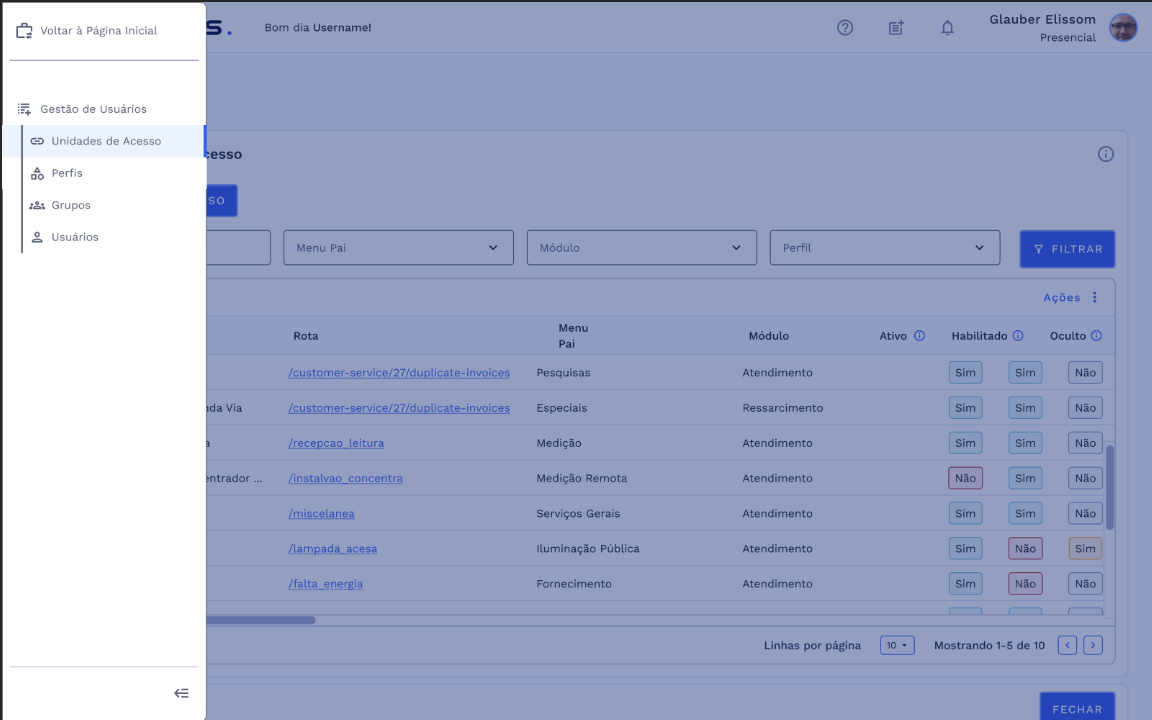This screenshot has width=1152, height=720.
Task: Toggle the Oculto Sim badge for /lampada_acesa
Action: pyautogui.click(x=1085, y=548)
